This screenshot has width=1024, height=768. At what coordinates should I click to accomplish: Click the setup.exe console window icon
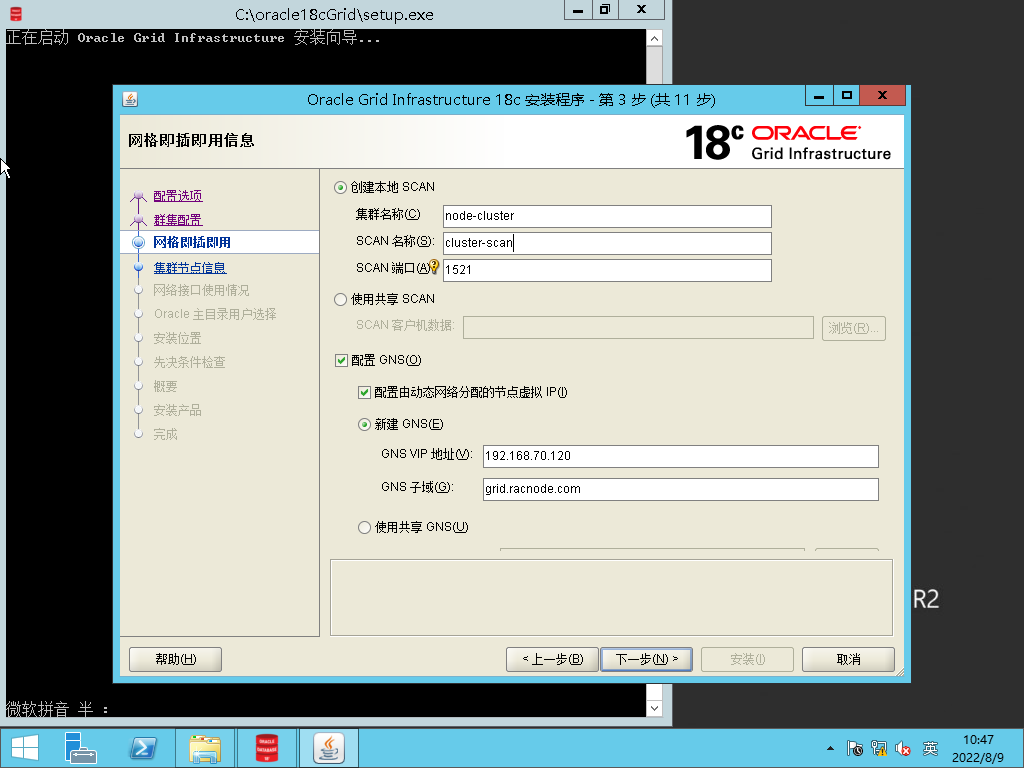coord(16,13)
